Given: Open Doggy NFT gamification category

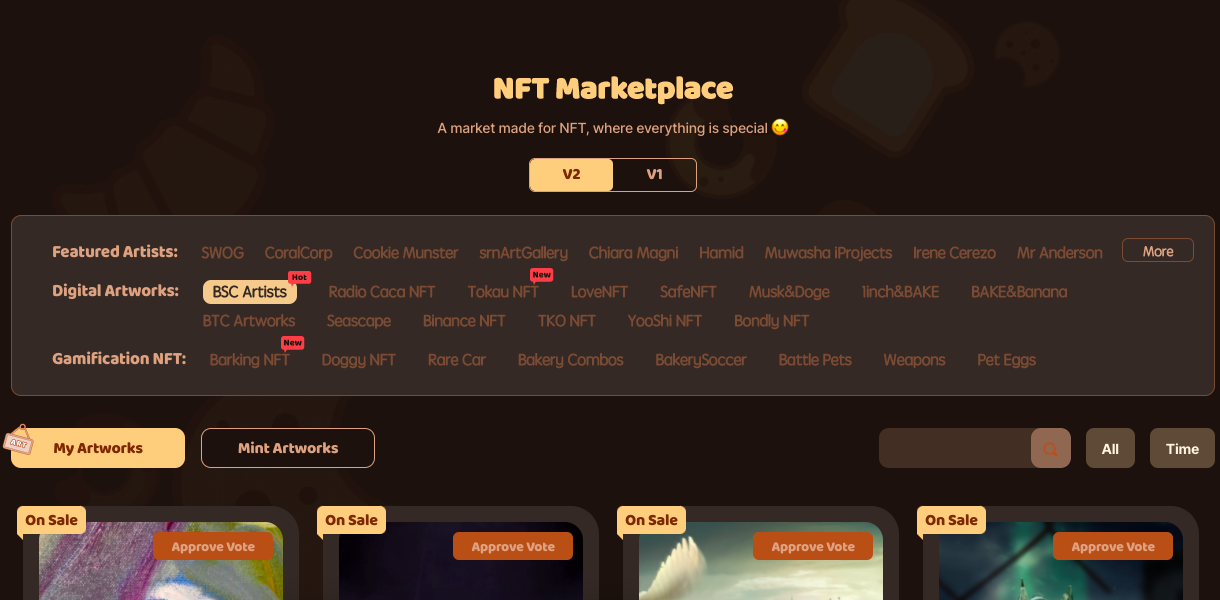Looking at the screenshot, I should [358, 360].
